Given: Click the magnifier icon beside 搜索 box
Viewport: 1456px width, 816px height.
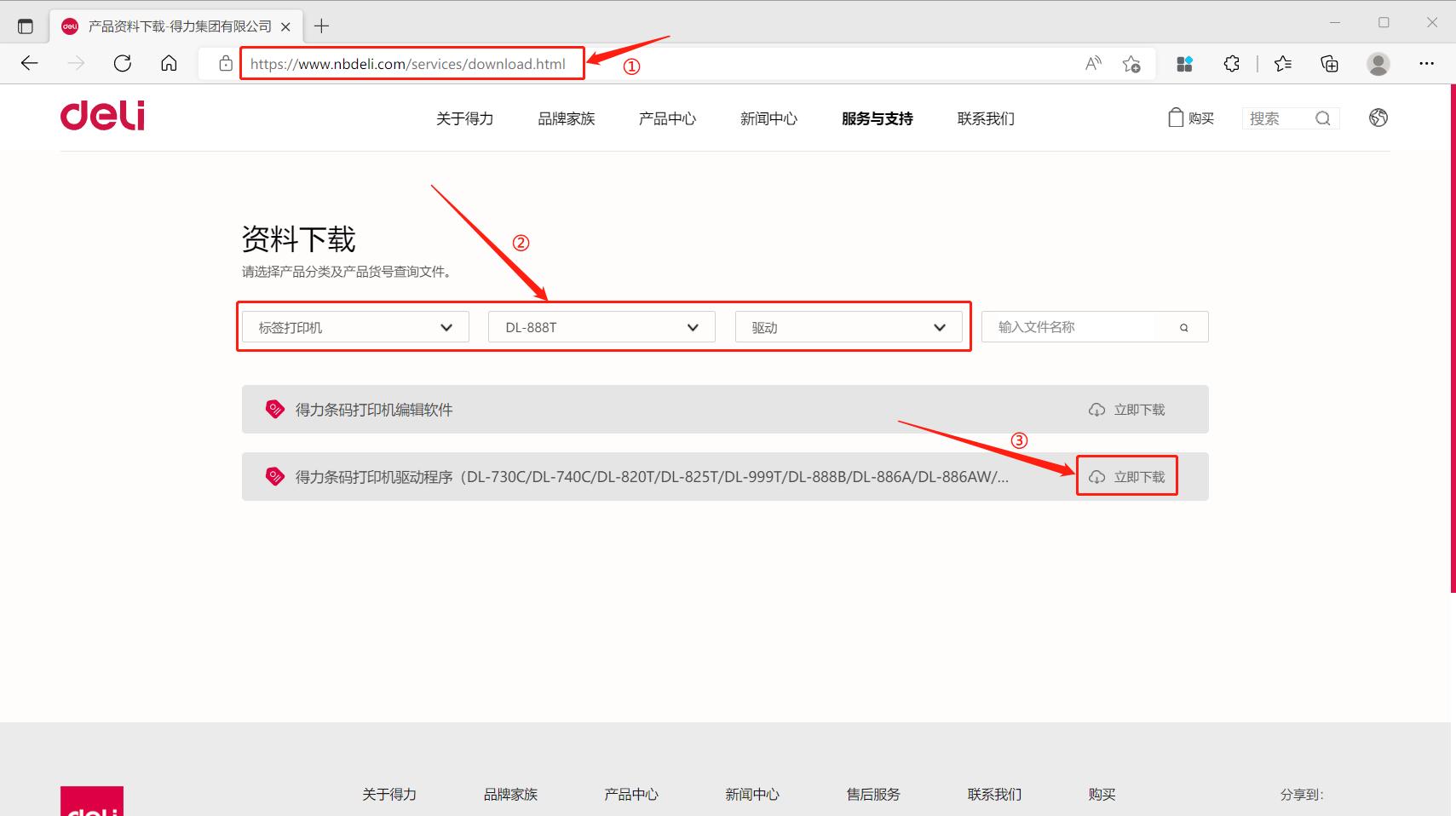Looking at the screenshot, I should tap(1322, 118).
